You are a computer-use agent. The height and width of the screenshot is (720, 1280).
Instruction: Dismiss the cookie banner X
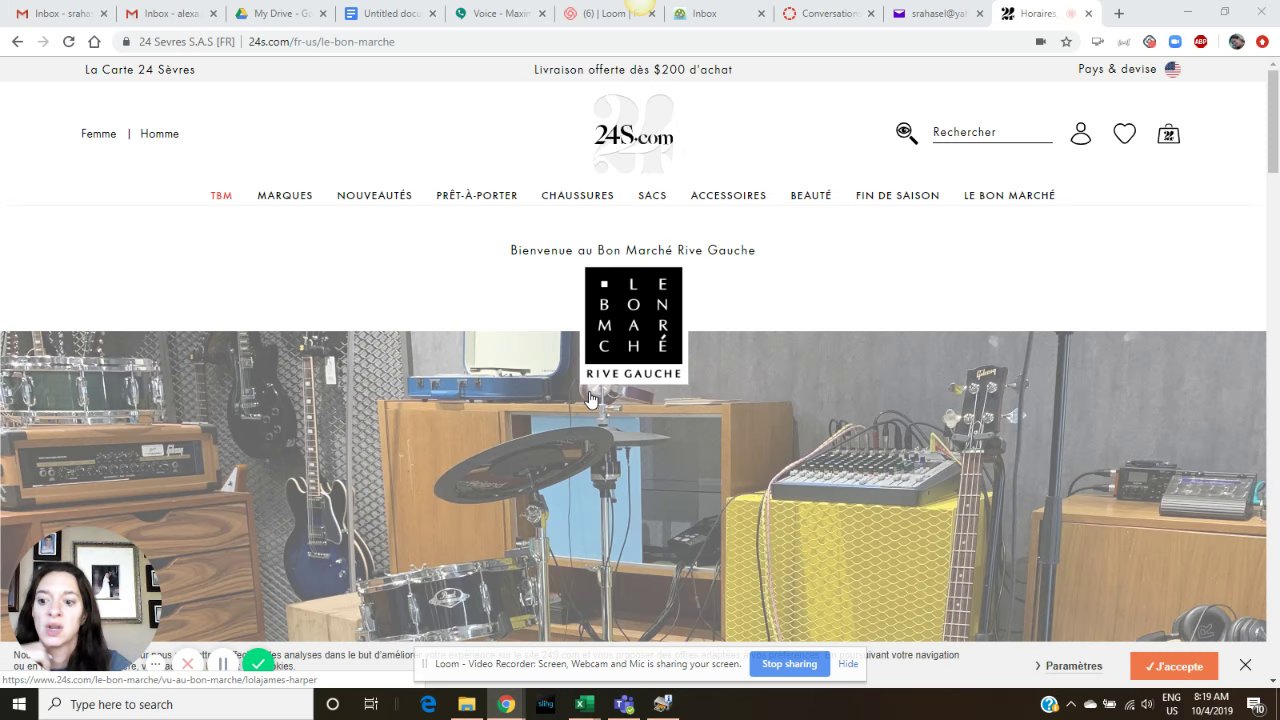(x=1245, y=665)
